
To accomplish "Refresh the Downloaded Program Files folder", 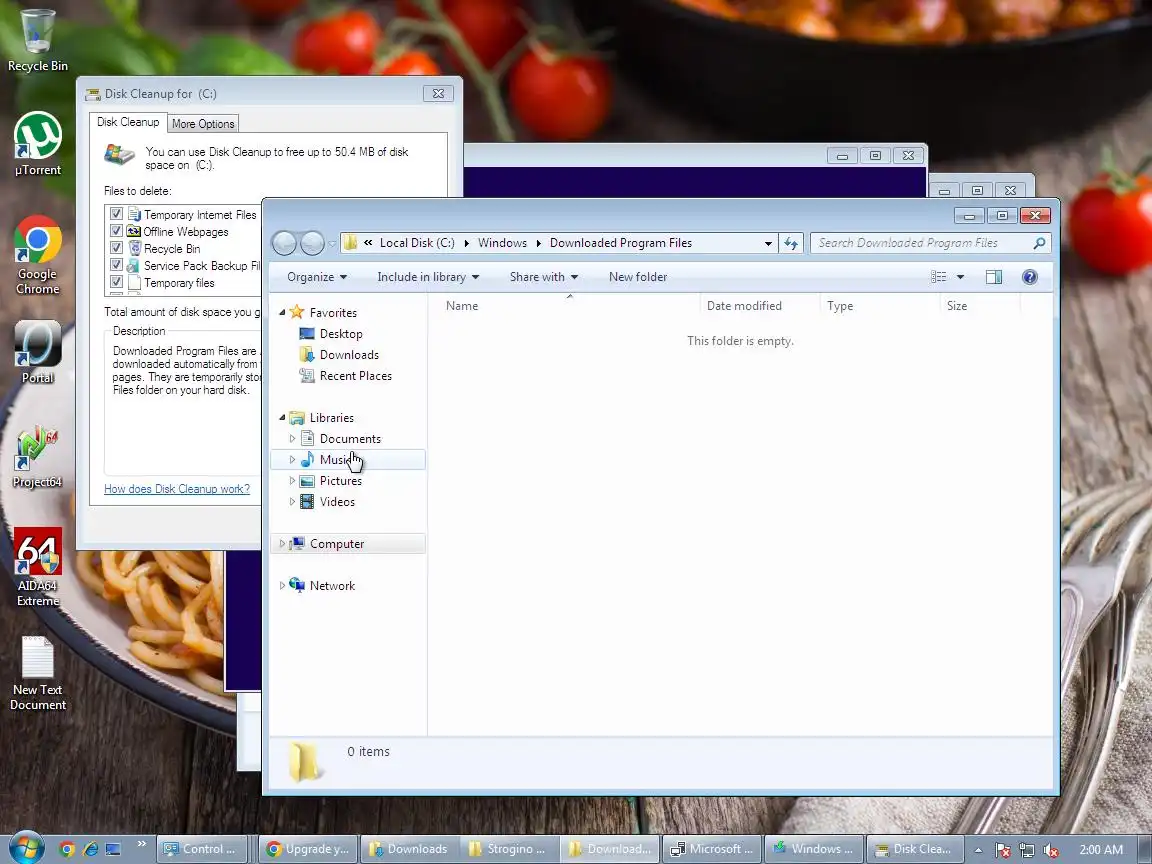I will pyautogui.click(x=791, y=243).
